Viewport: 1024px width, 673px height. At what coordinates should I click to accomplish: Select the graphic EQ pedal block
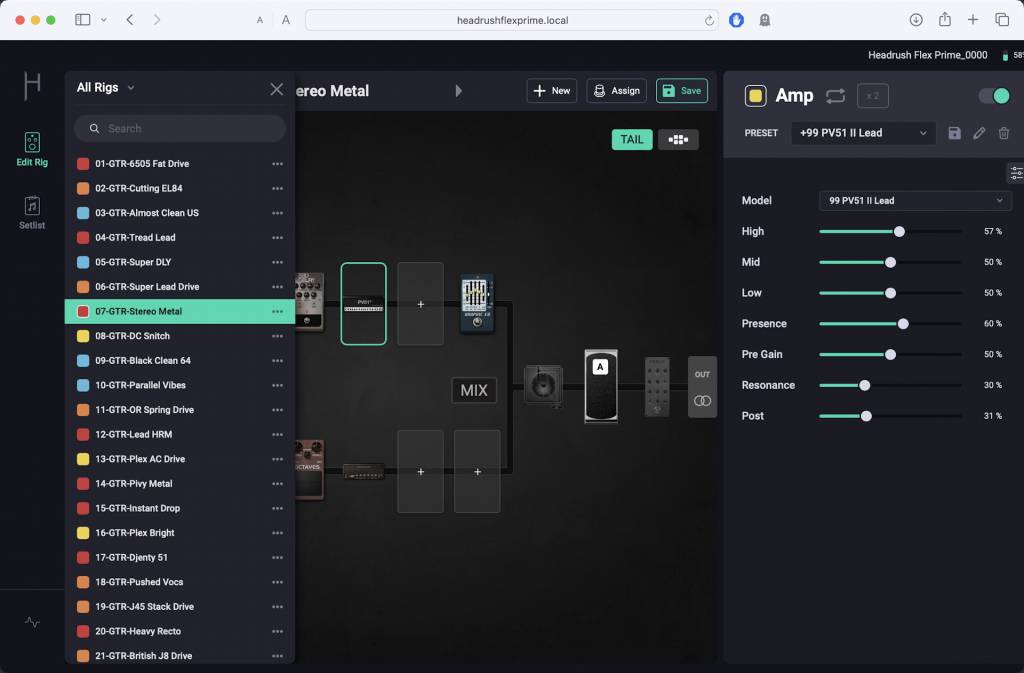[477, 304]
